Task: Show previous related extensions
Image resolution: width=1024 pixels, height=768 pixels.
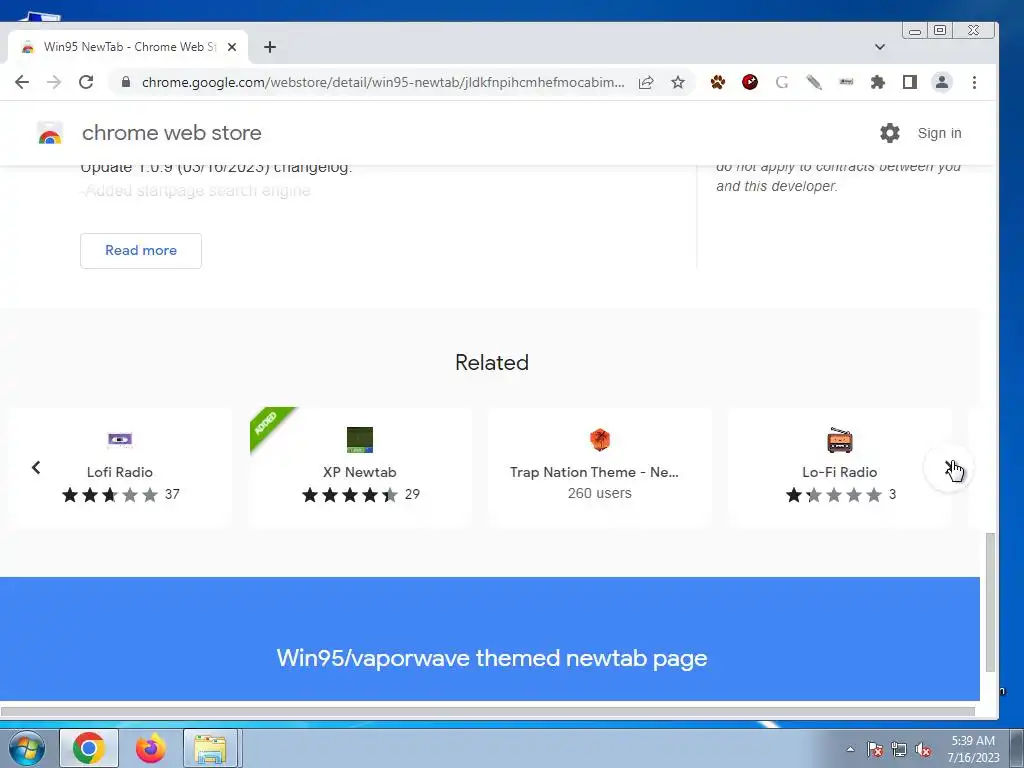Action: (36, 468)
